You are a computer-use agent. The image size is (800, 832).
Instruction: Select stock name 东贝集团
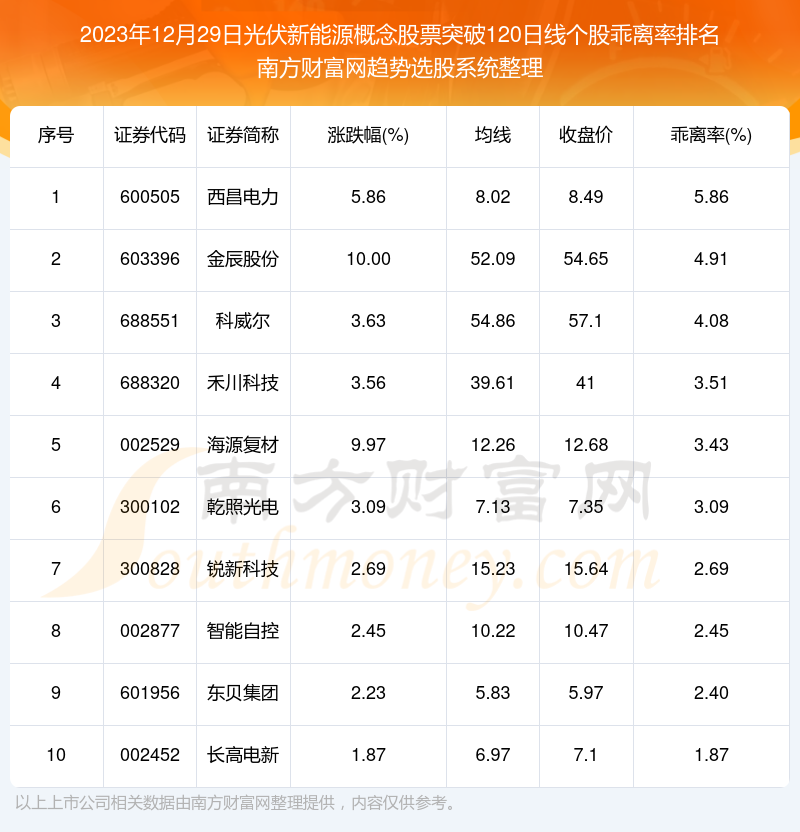(x=243, y=693)
